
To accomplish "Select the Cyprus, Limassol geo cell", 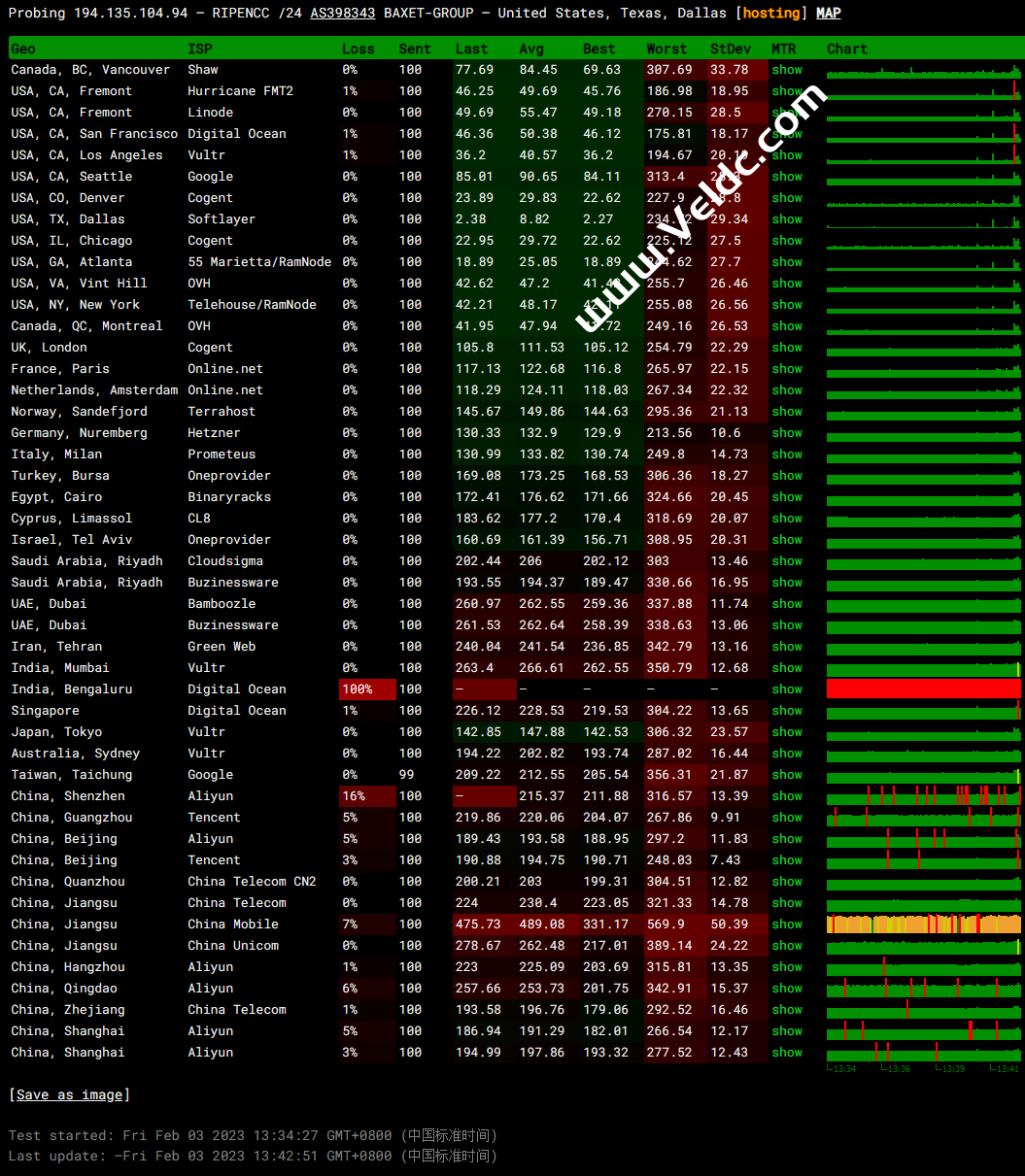I will 71,519.
